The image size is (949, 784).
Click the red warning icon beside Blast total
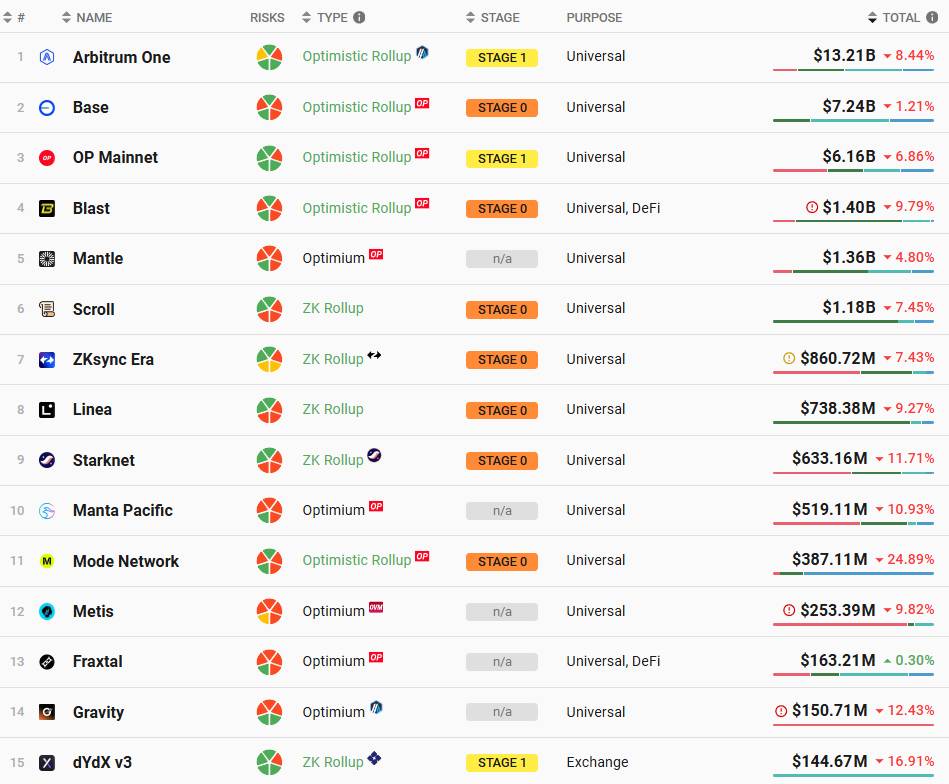[x=812, y=207]
